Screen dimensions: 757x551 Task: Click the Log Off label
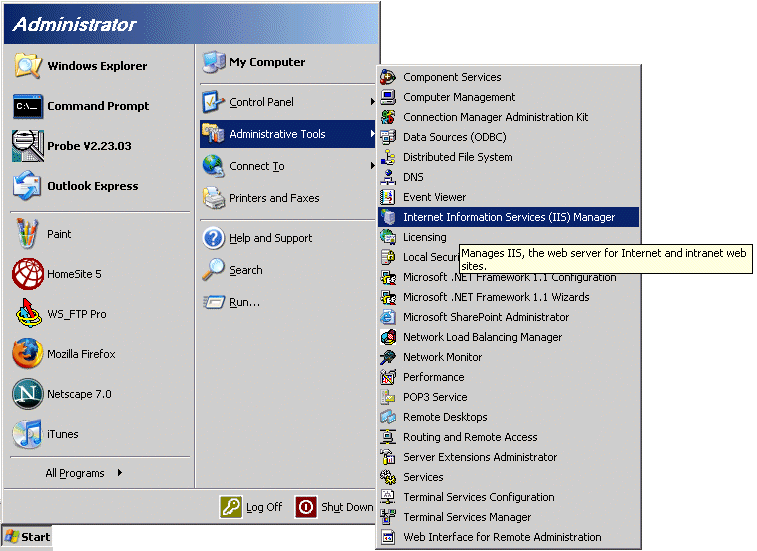pos(264,507)
